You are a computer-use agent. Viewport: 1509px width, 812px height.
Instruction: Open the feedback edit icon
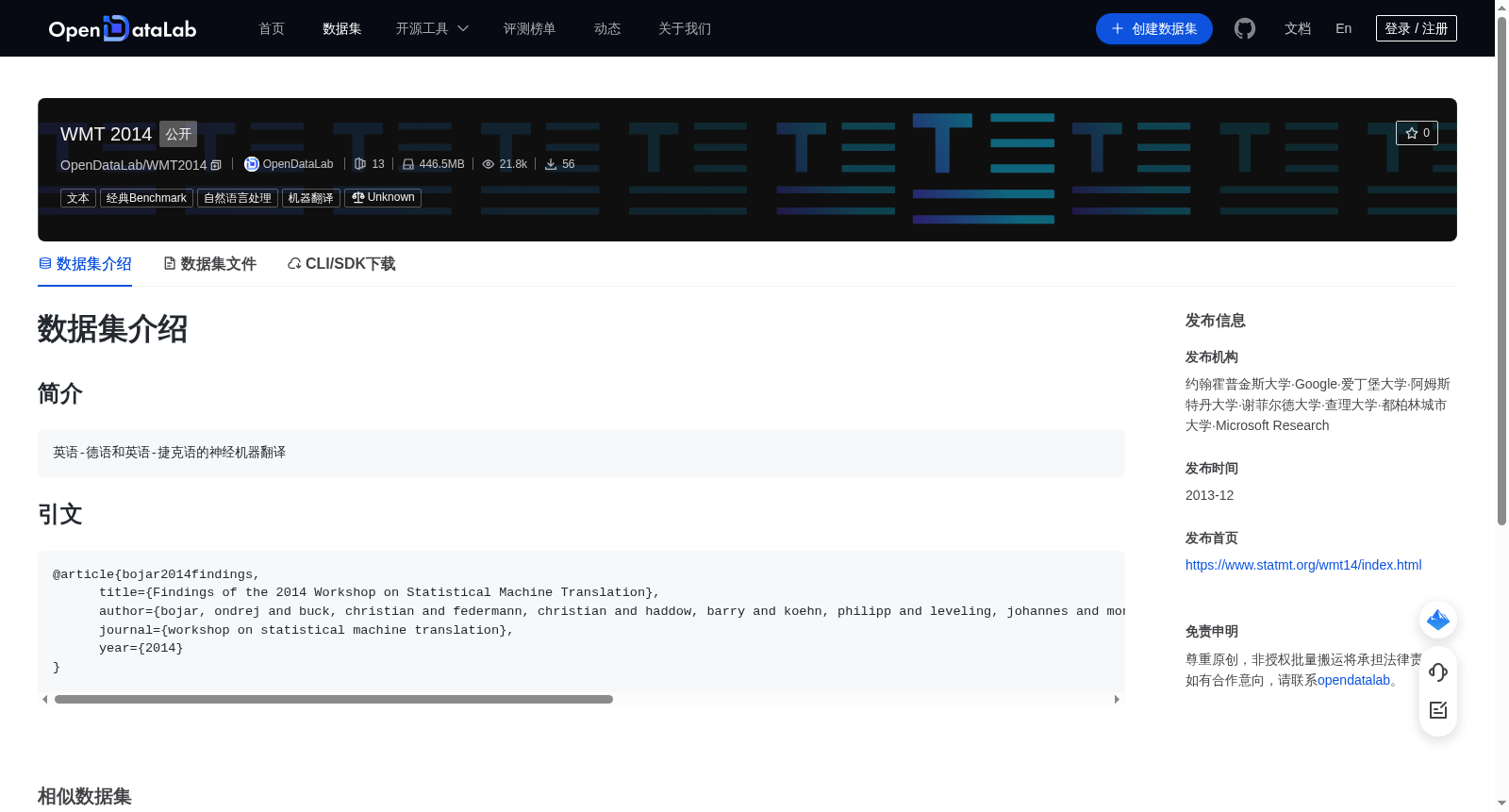pyautogui.click(x=1438, y=710)
